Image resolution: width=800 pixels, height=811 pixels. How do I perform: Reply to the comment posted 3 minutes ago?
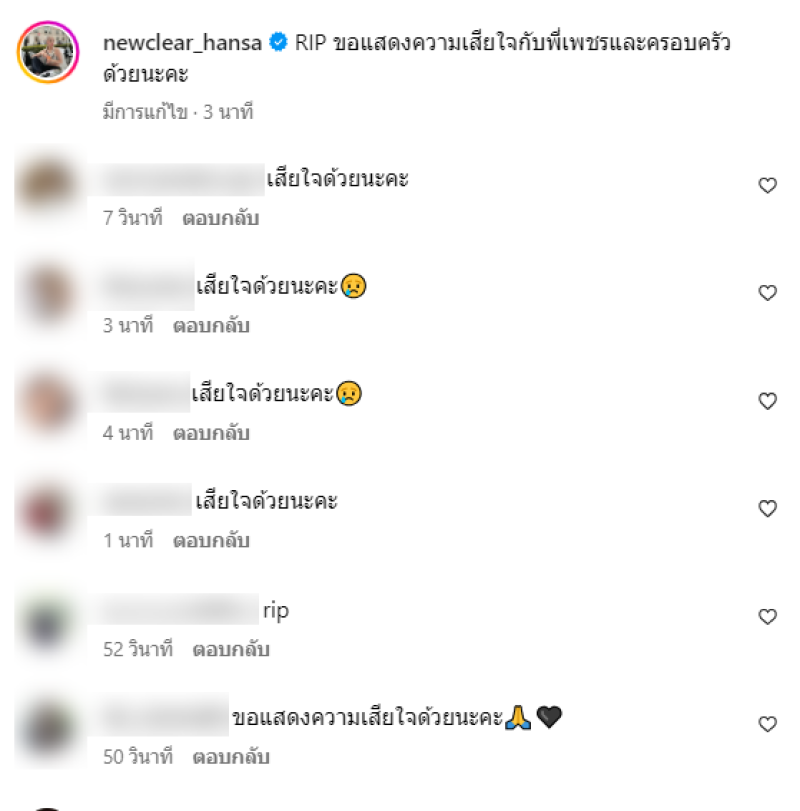[x=211, y=326]
